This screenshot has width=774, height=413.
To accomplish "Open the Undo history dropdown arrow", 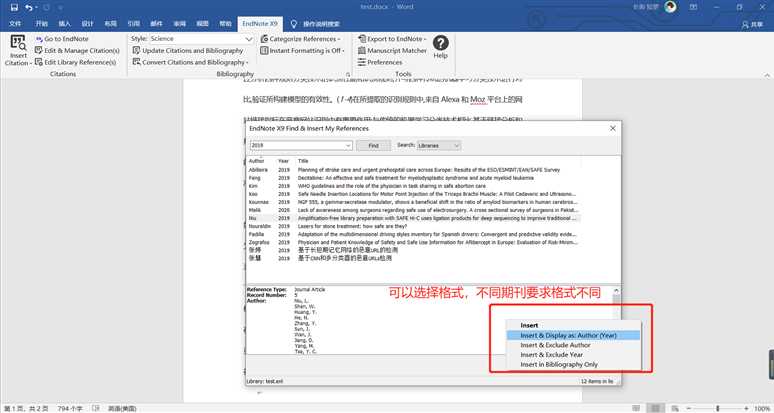I will pos(37,7).
